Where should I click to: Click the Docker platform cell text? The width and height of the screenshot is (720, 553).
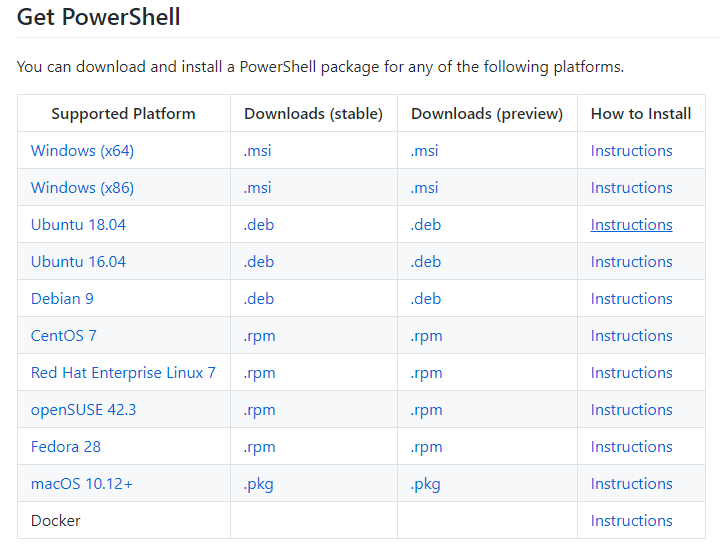[x=56, y=520]
